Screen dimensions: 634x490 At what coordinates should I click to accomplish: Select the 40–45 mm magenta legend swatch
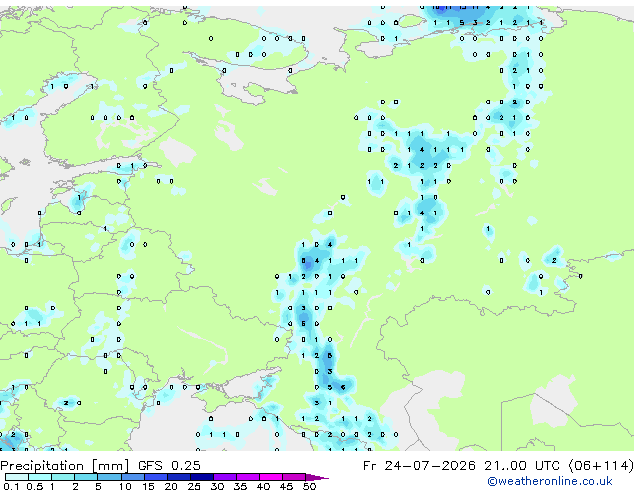(271, 477)
